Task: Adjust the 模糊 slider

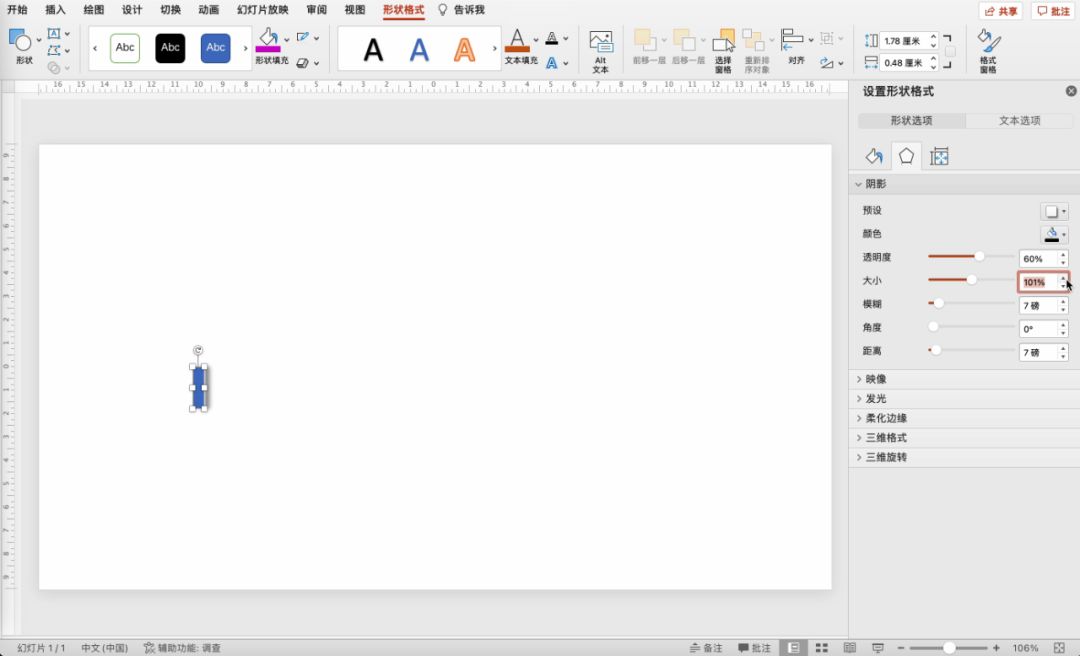Action: pyautogui.click(x=938, y=303)
